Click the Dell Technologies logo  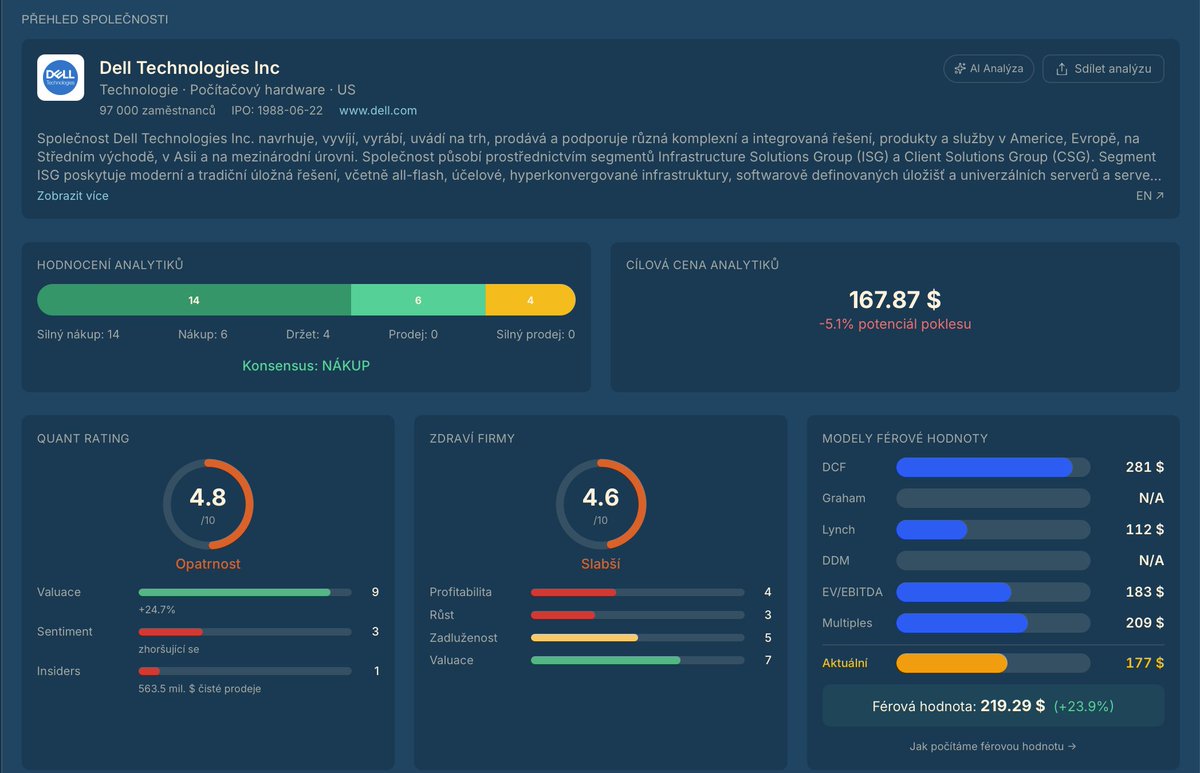60,78
